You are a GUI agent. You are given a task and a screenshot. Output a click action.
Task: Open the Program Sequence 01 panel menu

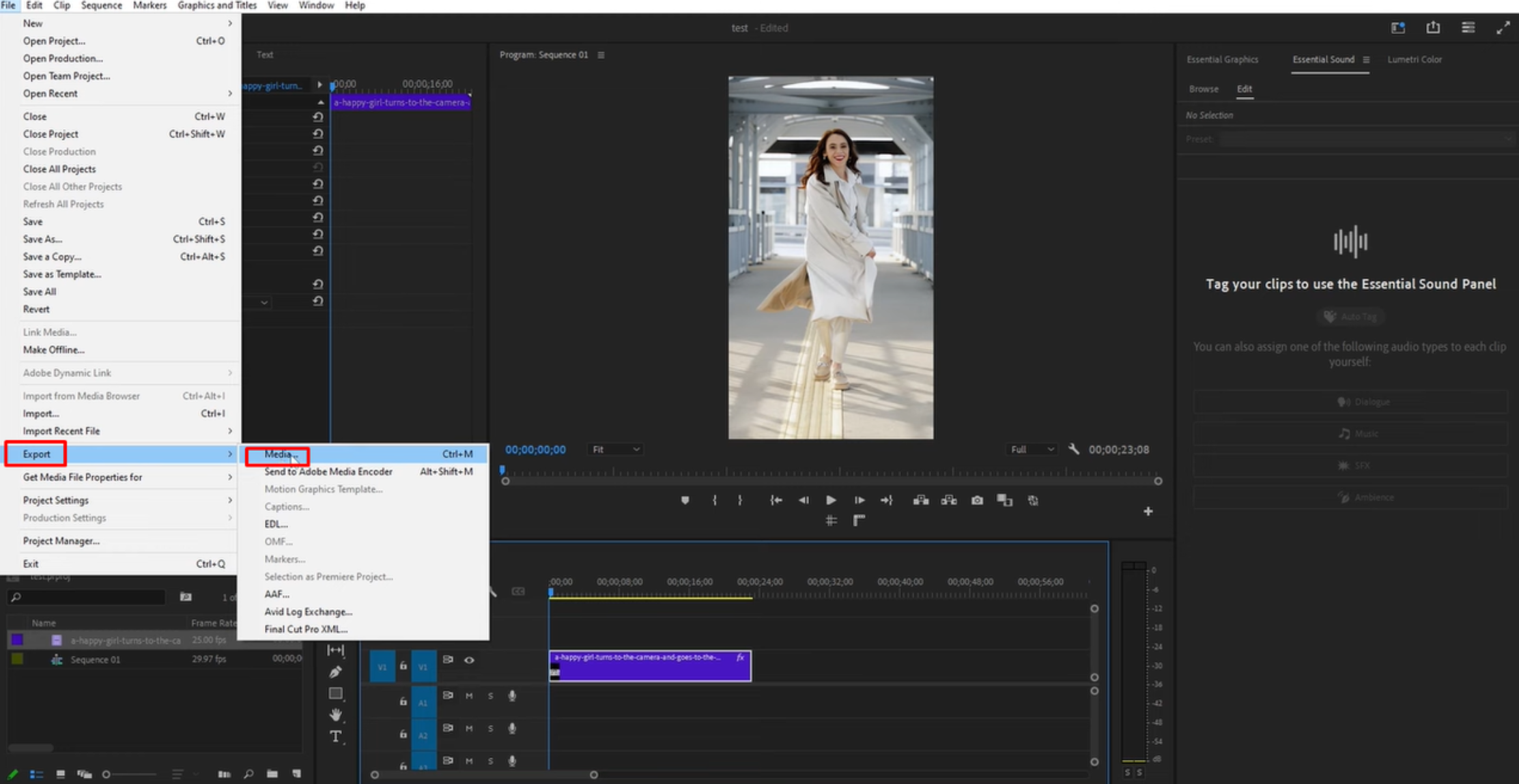click(601, 55)
